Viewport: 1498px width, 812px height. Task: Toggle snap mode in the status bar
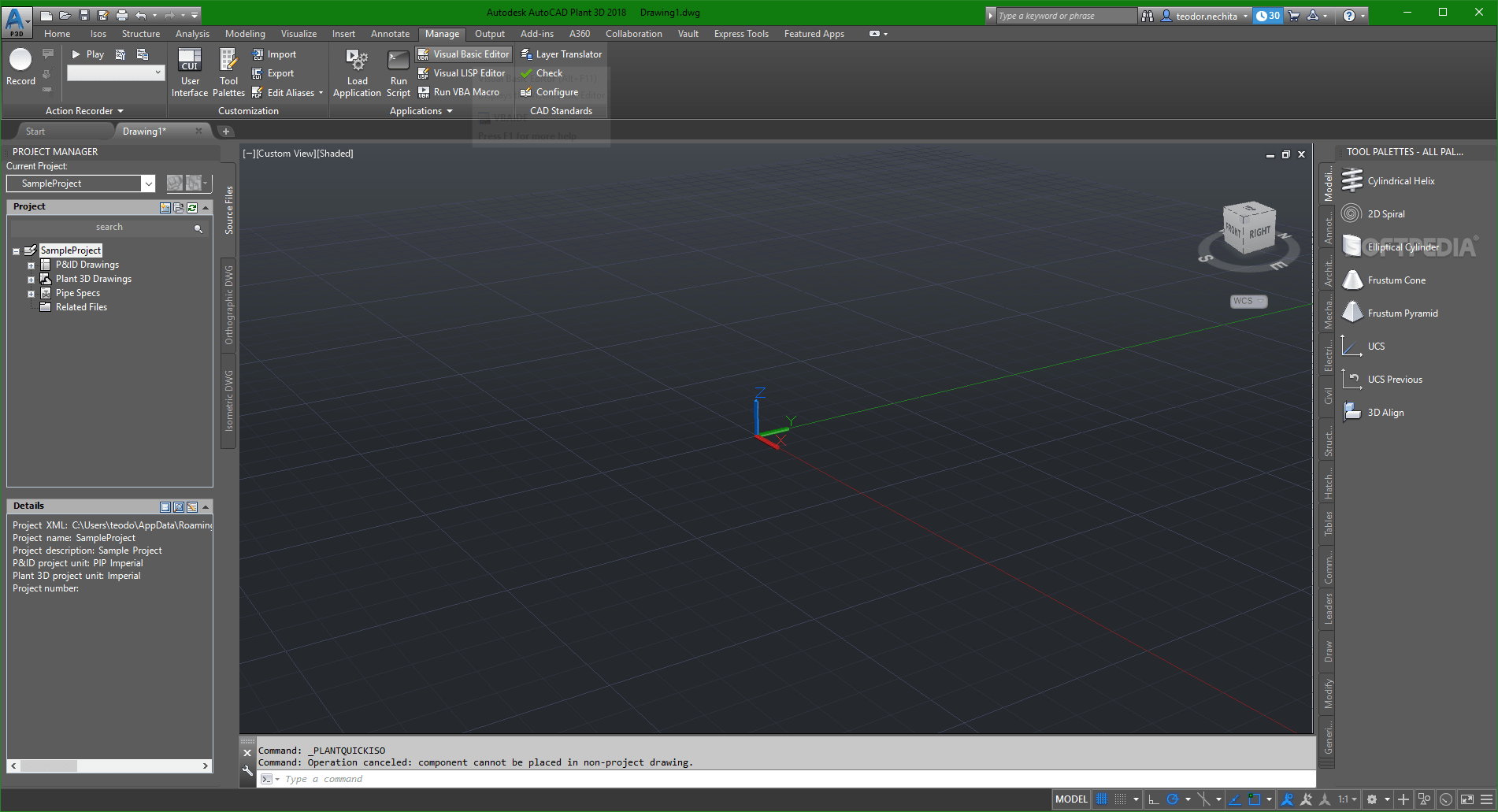[x=1120, y=799]
